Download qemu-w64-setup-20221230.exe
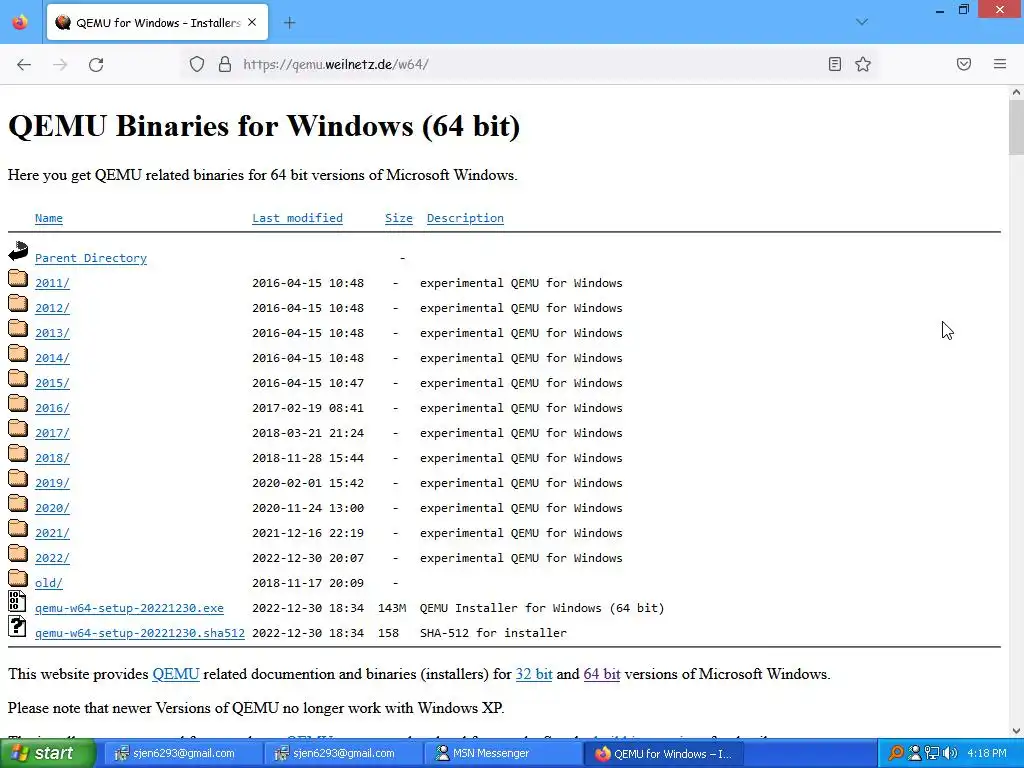 tap(129, 608)
